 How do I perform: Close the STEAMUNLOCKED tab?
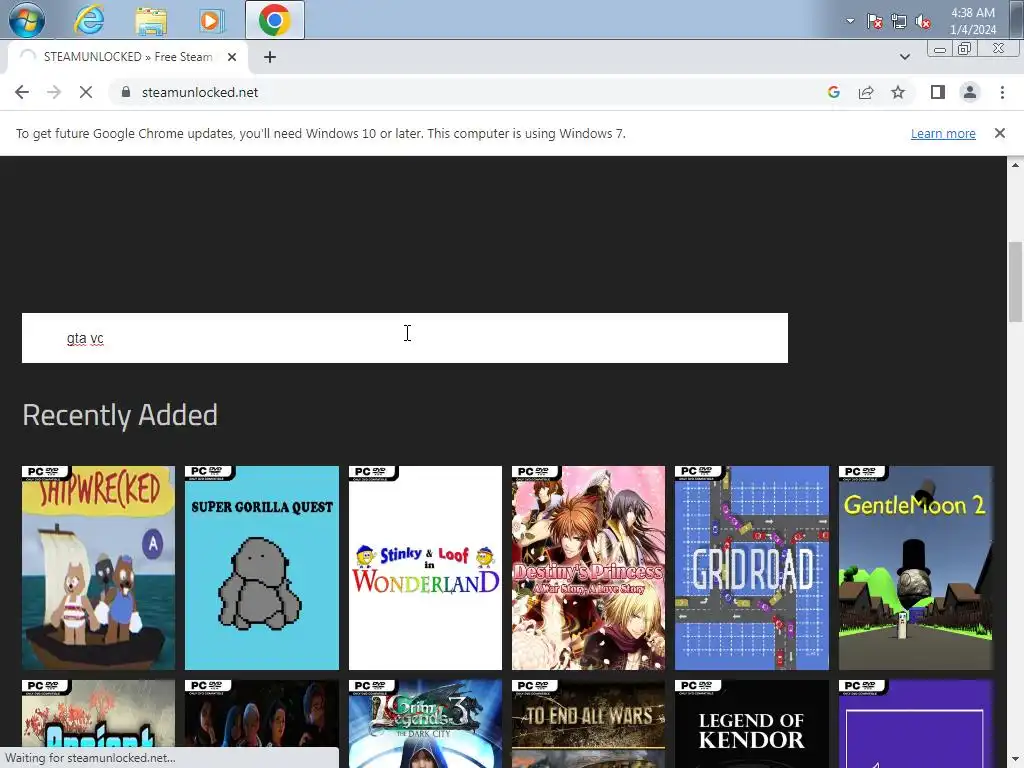(231, 57)
